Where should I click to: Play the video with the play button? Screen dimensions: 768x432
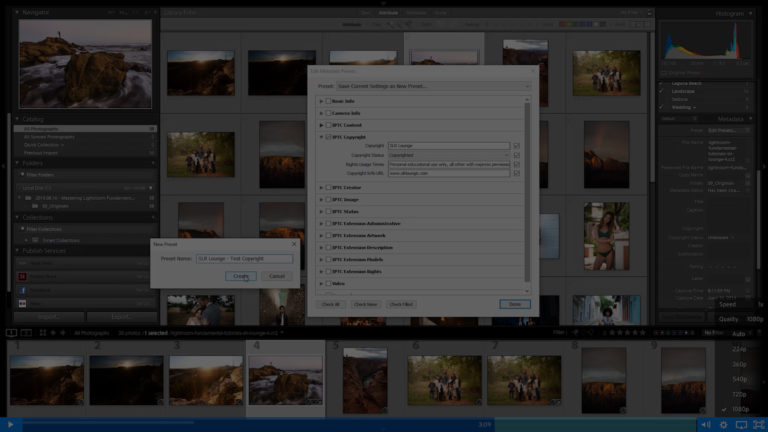(x=10, y=425)
